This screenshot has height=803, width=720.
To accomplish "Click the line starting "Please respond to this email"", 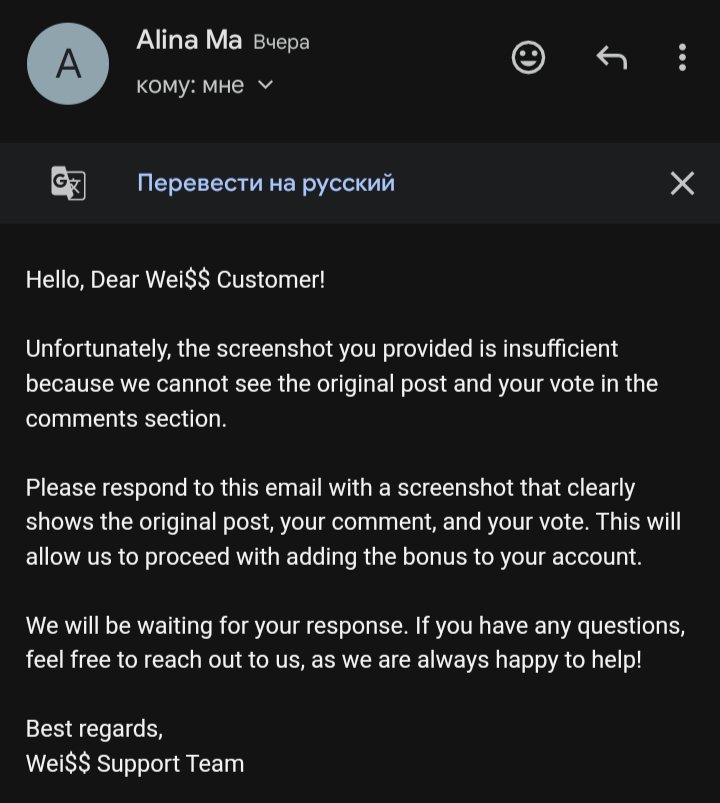I will point(330,488).
